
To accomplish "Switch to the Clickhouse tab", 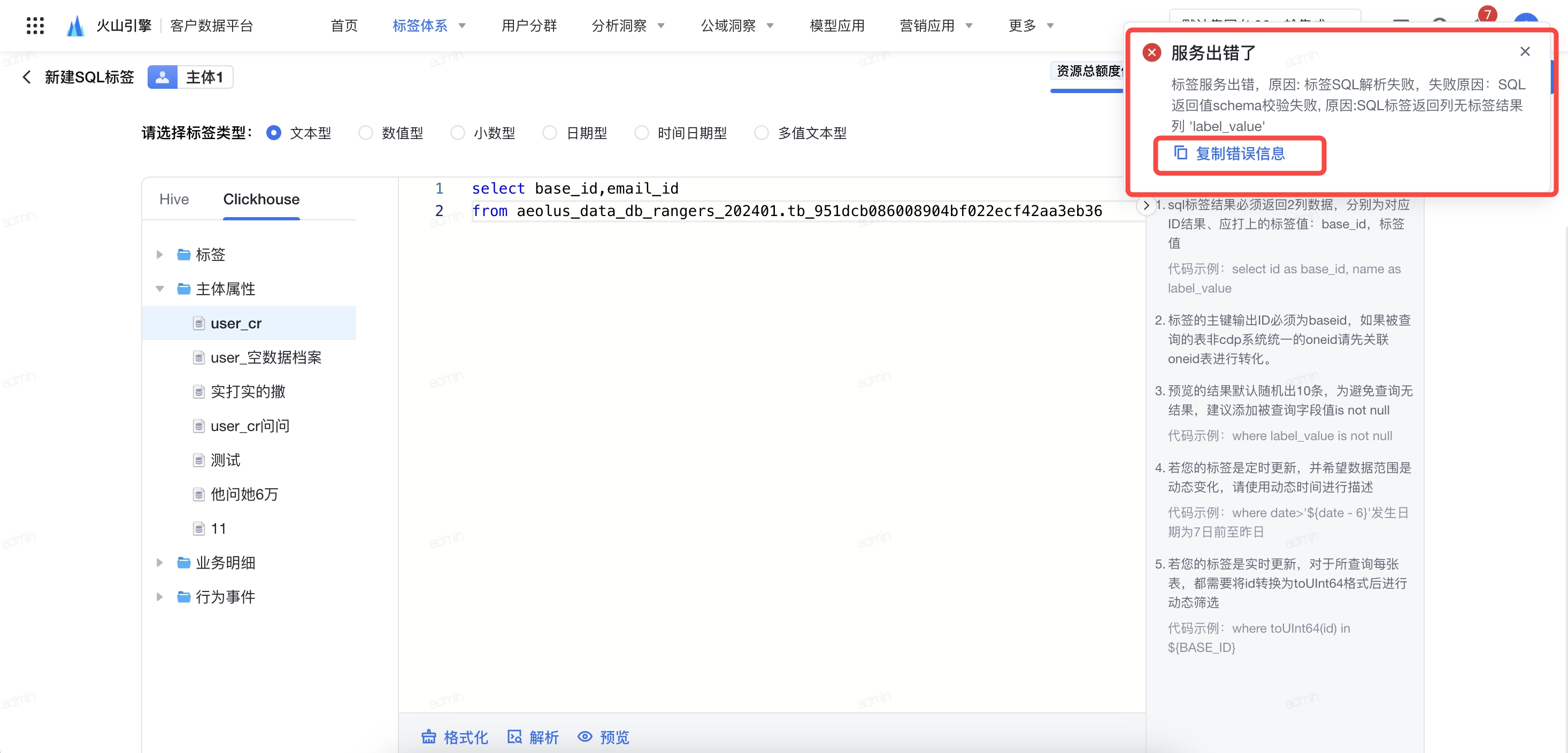I will [x=261, y=199].
